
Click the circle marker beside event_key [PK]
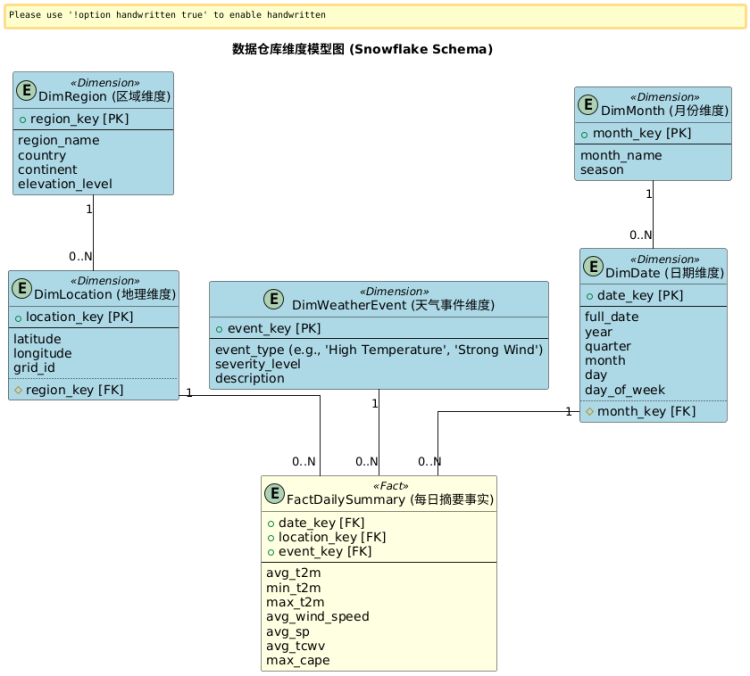pyautogui.click(x=219, y=329)
